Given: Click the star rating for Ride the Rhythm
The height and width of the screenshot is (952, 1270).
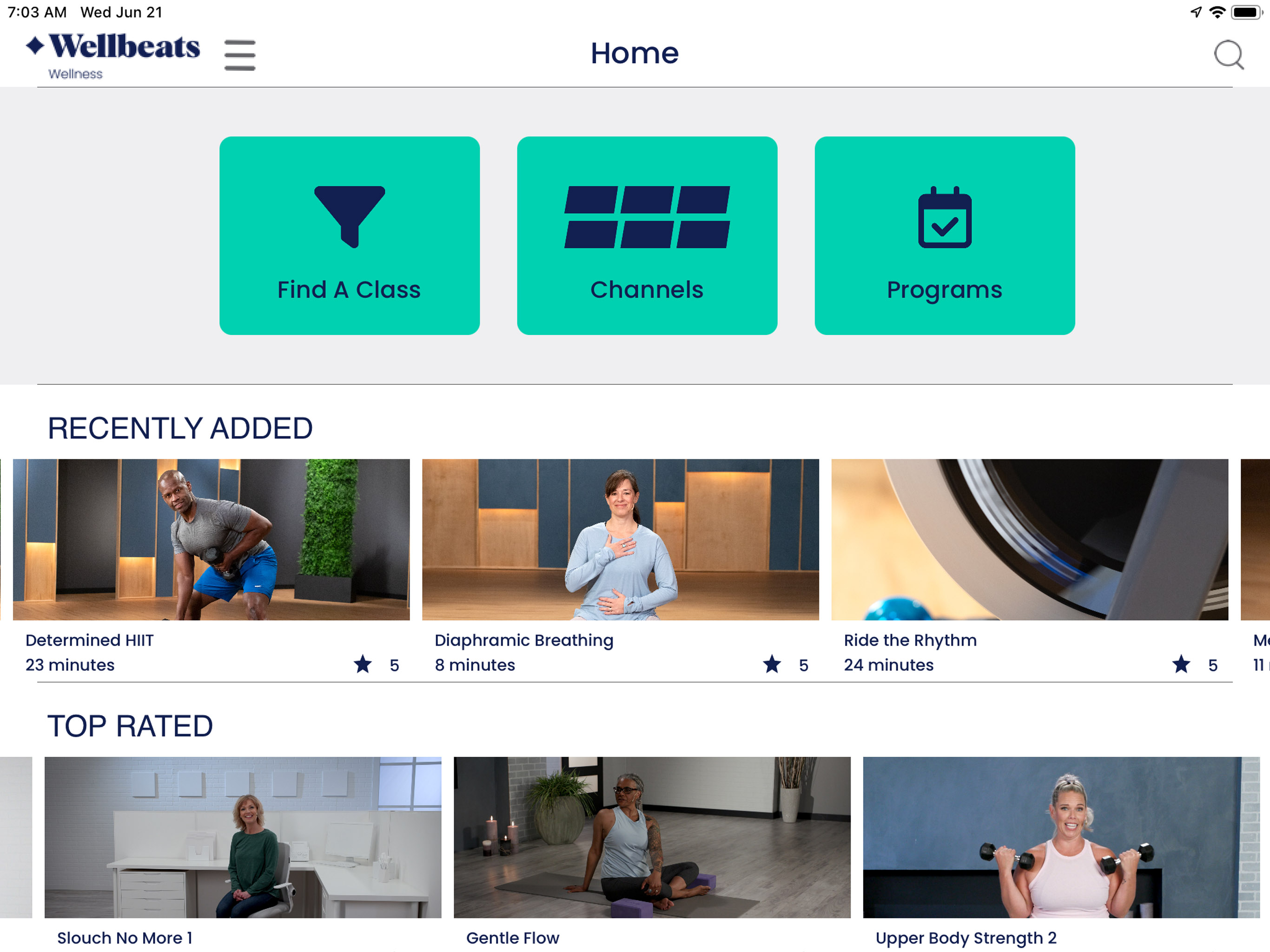Looking at the screenshot, I should pyautogui.click(x=1195, y=664).
